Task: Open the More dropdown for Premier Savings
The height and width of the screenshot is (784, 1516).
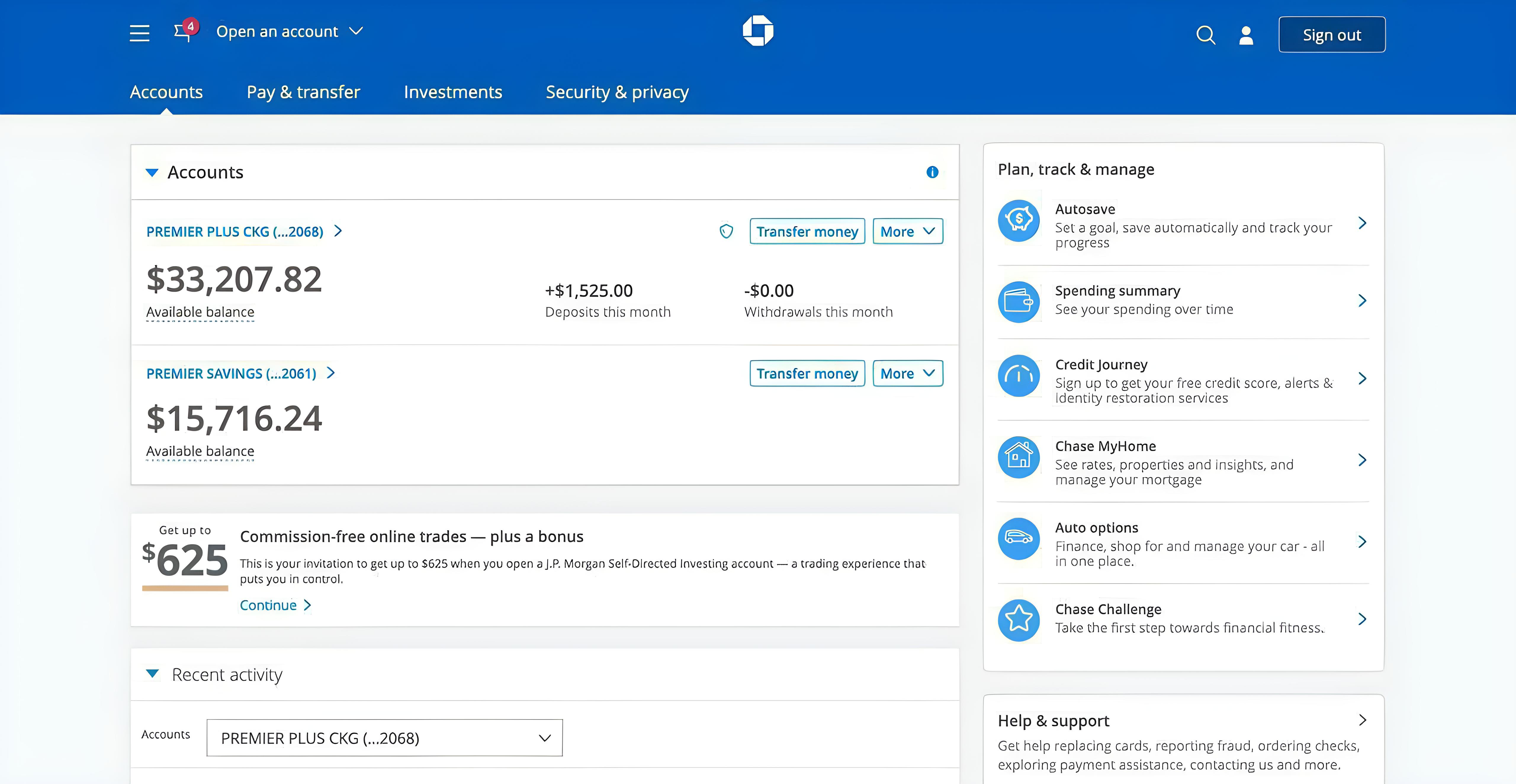Action: click(x=908, y=373)
